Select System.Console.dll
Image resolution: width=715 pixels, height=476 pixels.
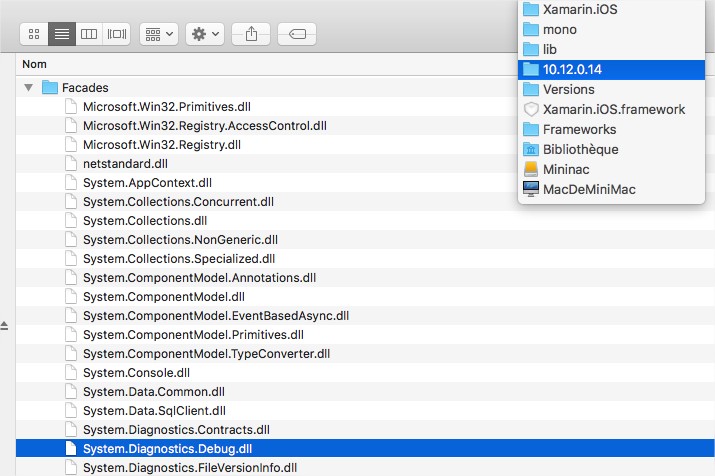click(x=136, y=373)
